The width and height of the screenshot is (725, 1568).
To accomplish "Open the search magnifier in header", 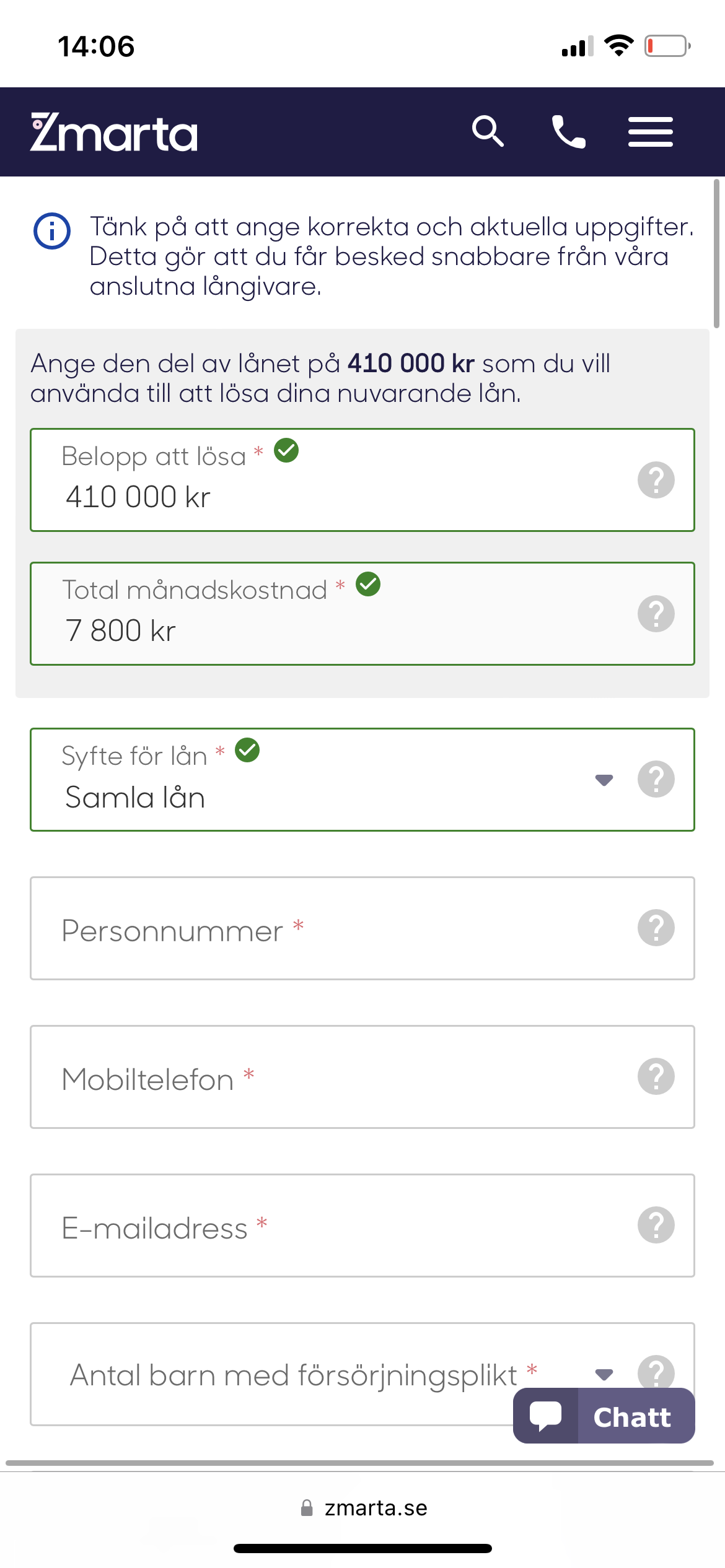I will point(488,131).
